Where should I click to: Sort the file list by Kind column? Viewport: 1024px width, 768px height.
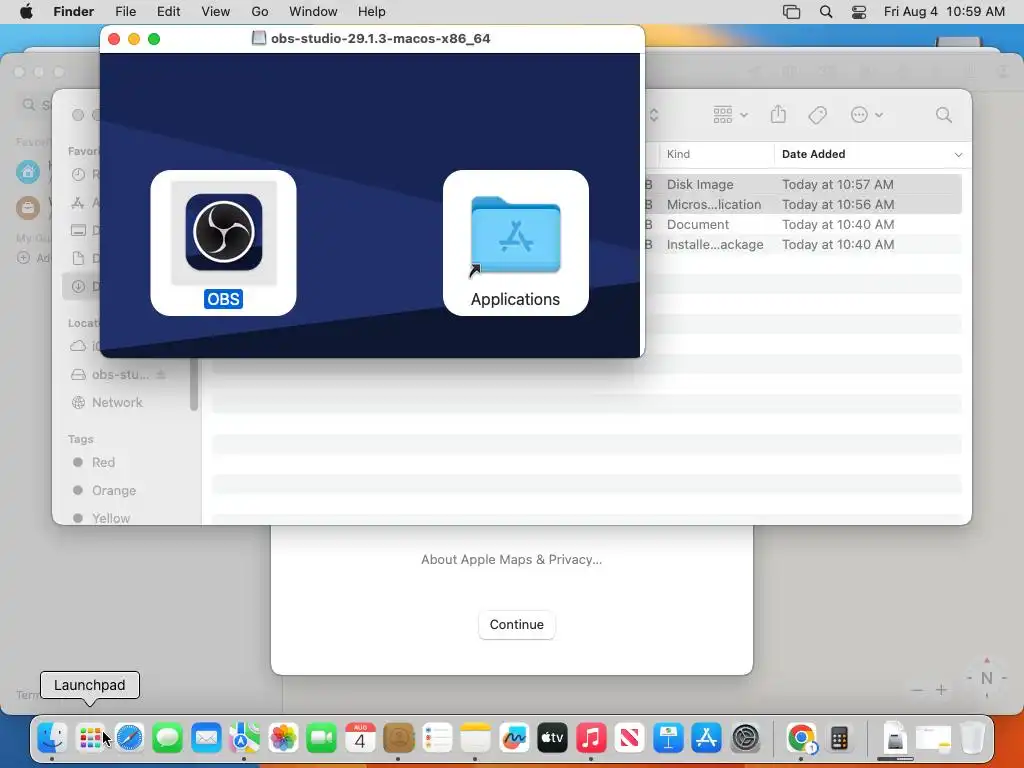click(678, 154)
